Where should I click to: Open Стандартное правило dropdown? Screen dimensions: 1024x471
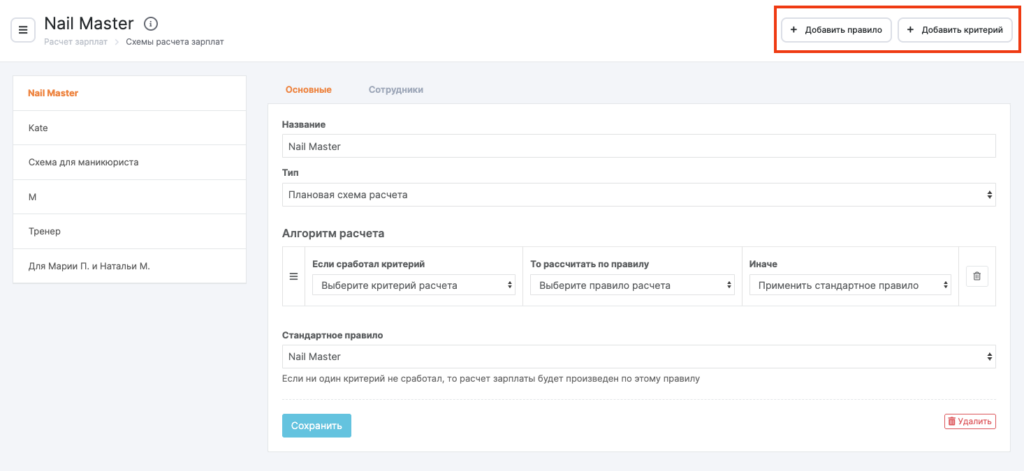638,356
